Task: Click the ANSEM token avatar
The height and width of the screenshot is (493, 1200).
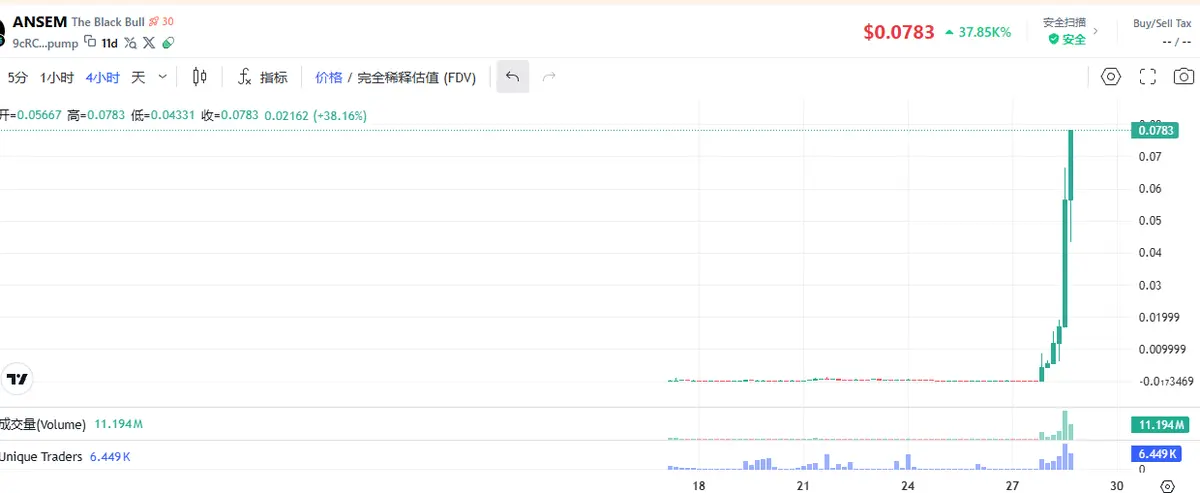Action: tap(2, 30)
